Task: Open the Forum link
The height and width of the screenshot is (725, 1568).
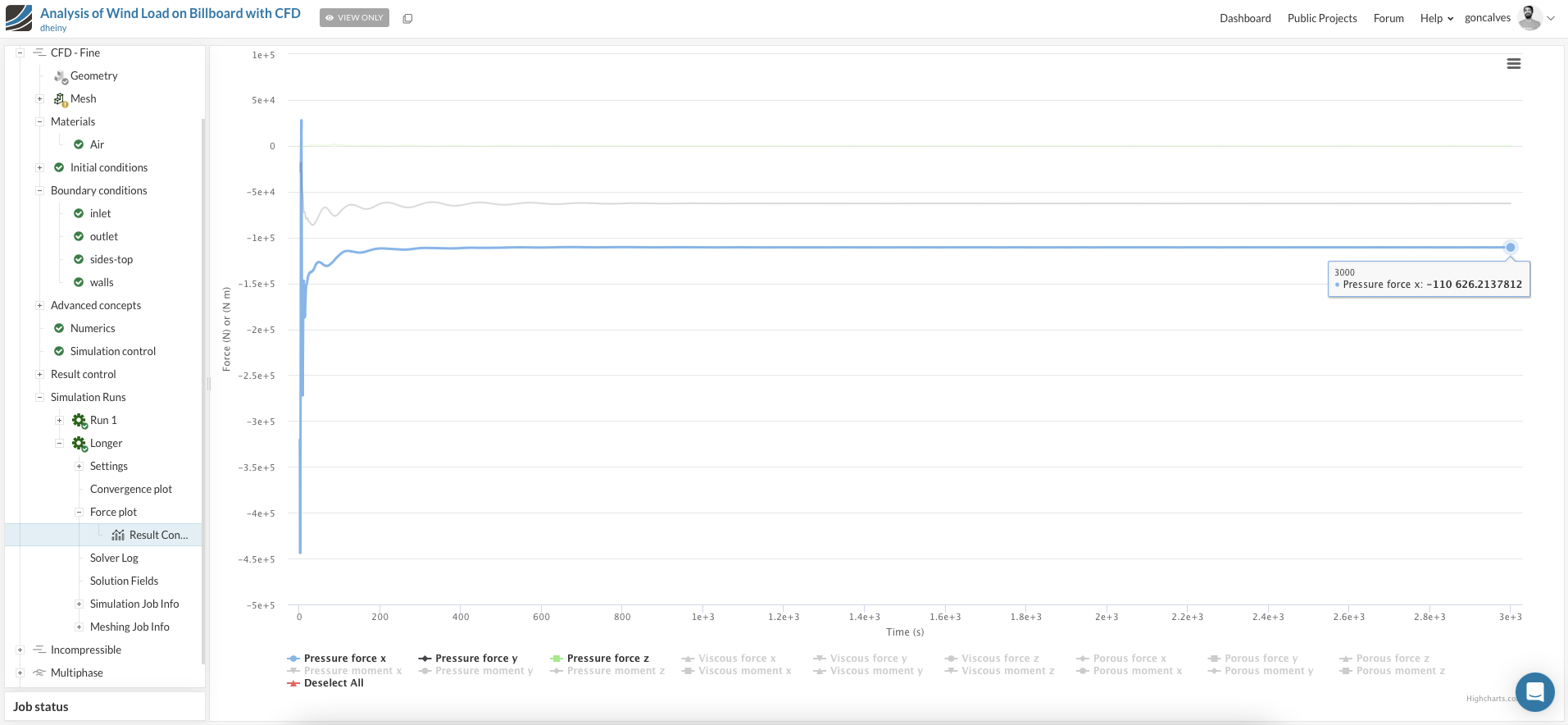Action: (x=1388, y=18)
